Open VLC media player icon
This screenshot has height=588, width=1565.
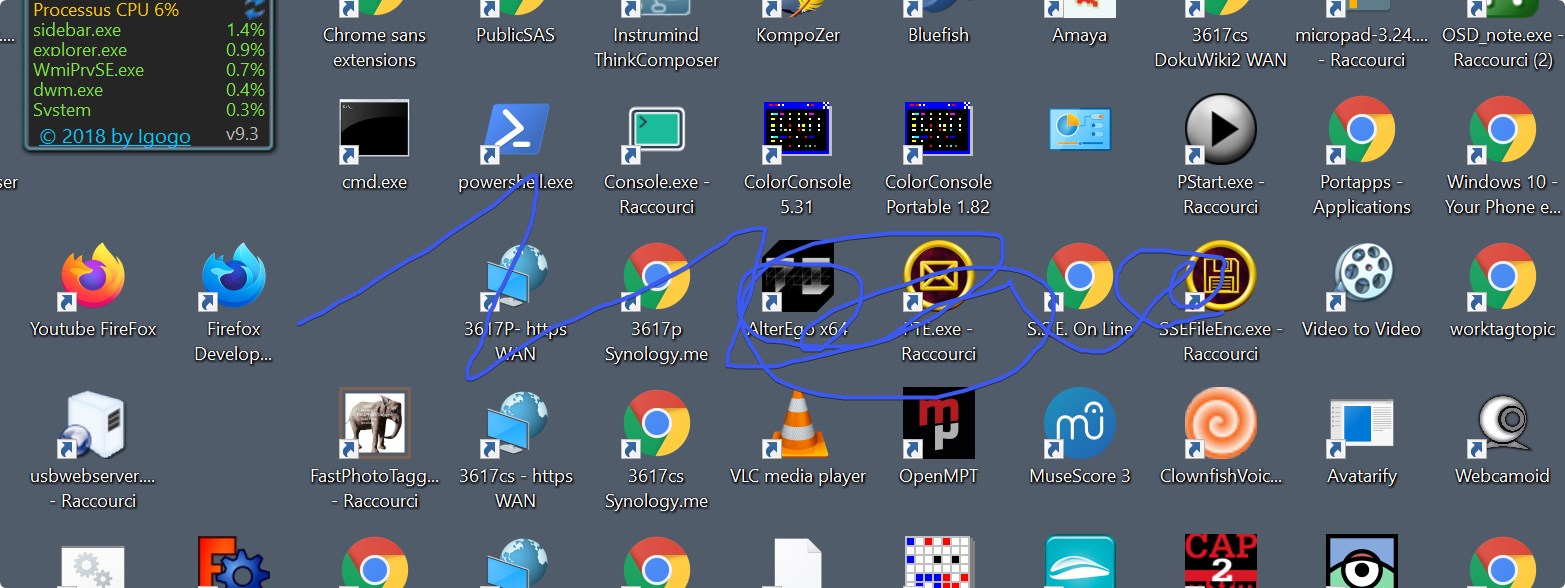(x=797, y=425)
